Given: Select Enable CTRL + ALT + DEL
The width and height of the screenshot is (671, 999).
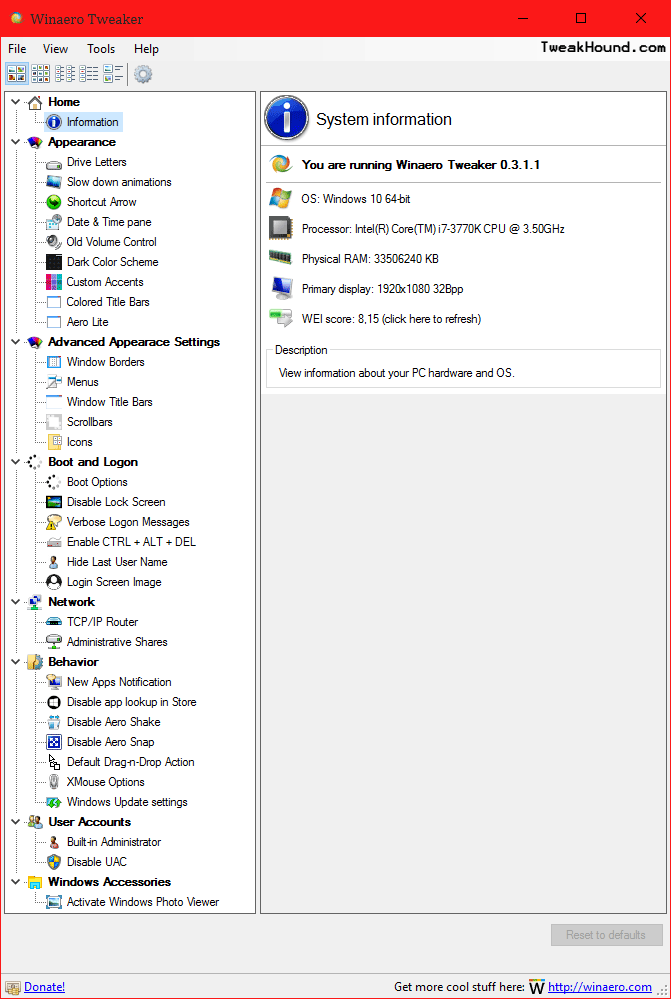Looking at the screenshot, I should 131,542.
